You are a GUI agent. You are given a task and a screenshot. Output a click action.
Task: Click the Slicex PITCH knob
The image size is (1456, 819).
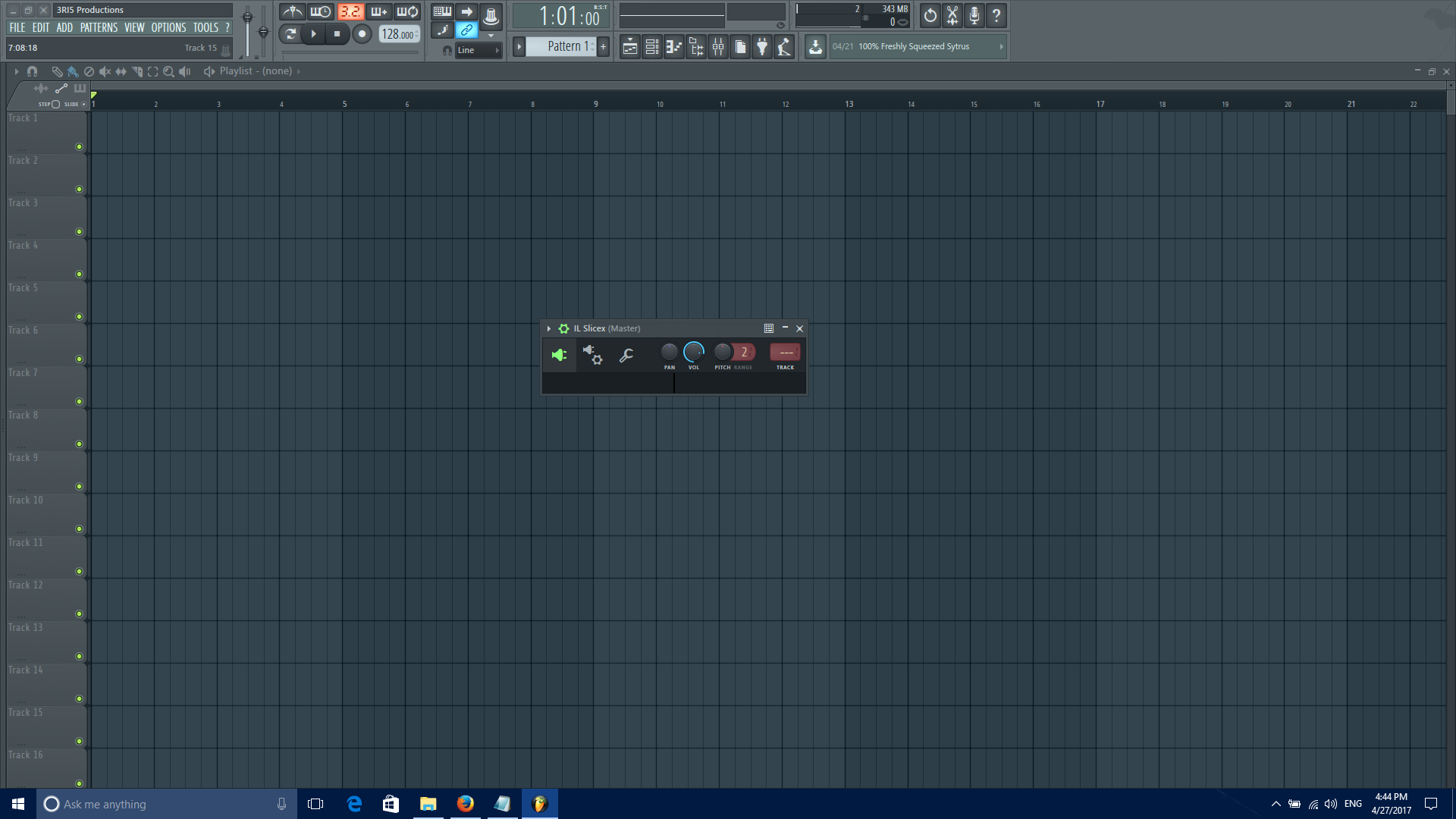pos(723,352)
